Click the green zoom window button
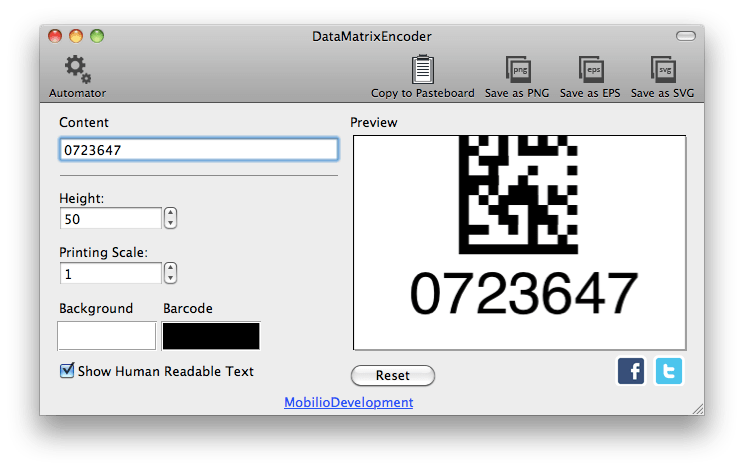The height and width of the screenshot is (470, 744). point(97,36)
